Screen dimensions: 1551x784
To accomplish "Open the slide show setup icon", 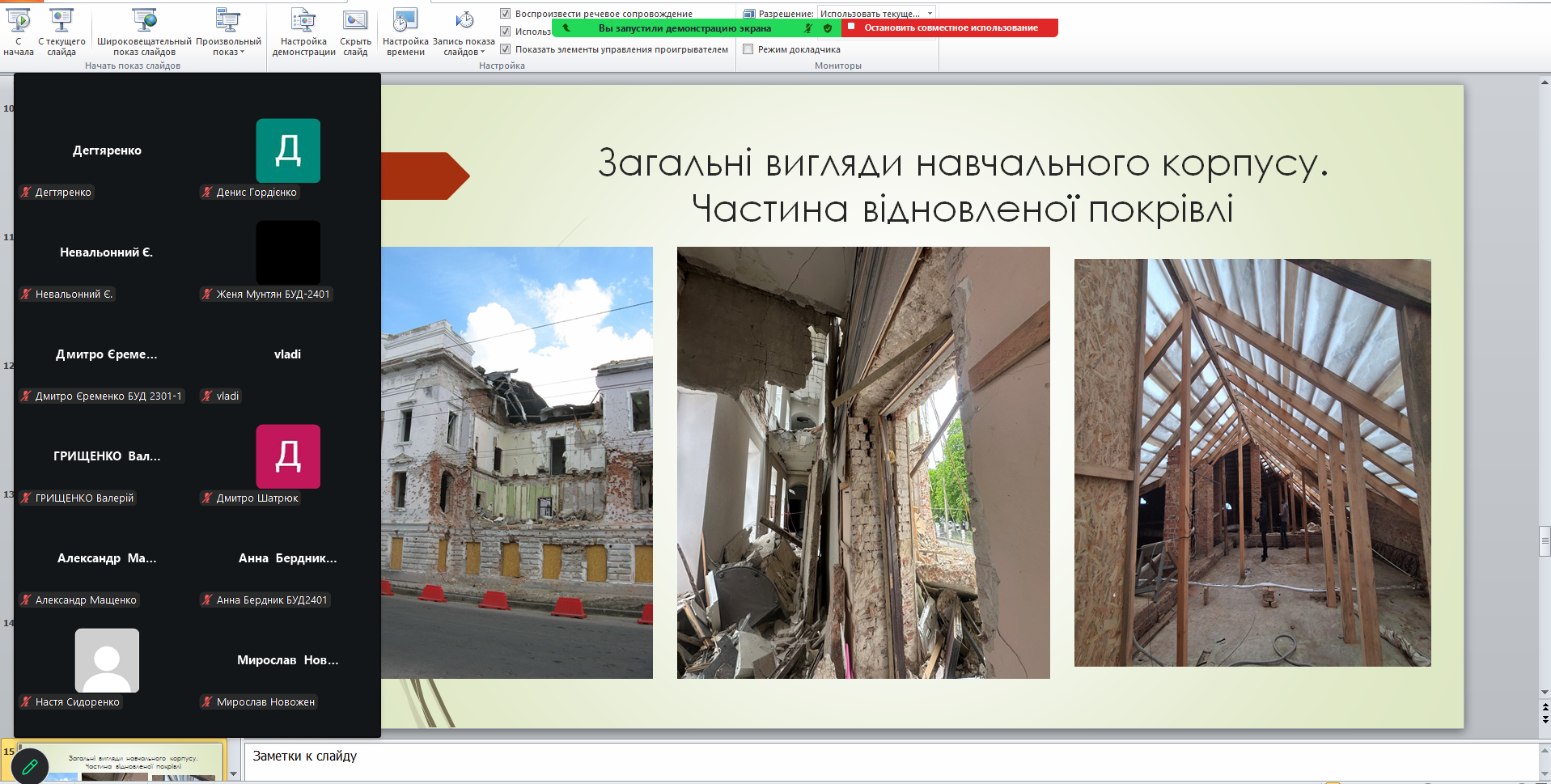I will click(303, 31).
